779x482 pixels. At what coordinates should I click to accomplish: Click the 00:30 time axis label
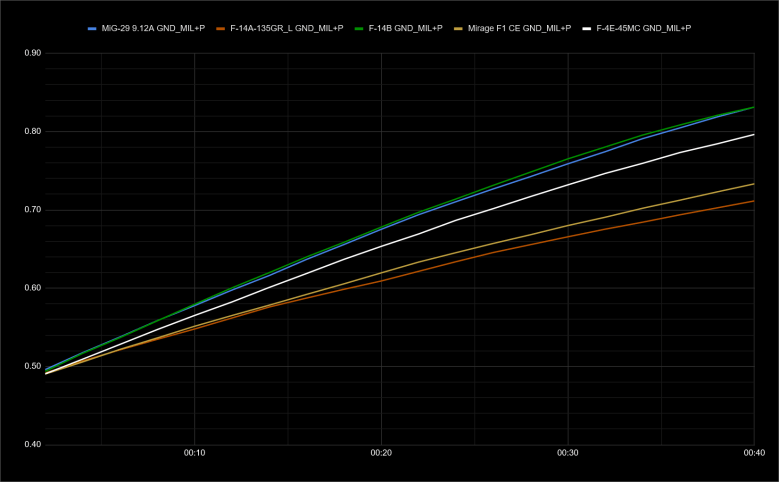click(568, 453)
